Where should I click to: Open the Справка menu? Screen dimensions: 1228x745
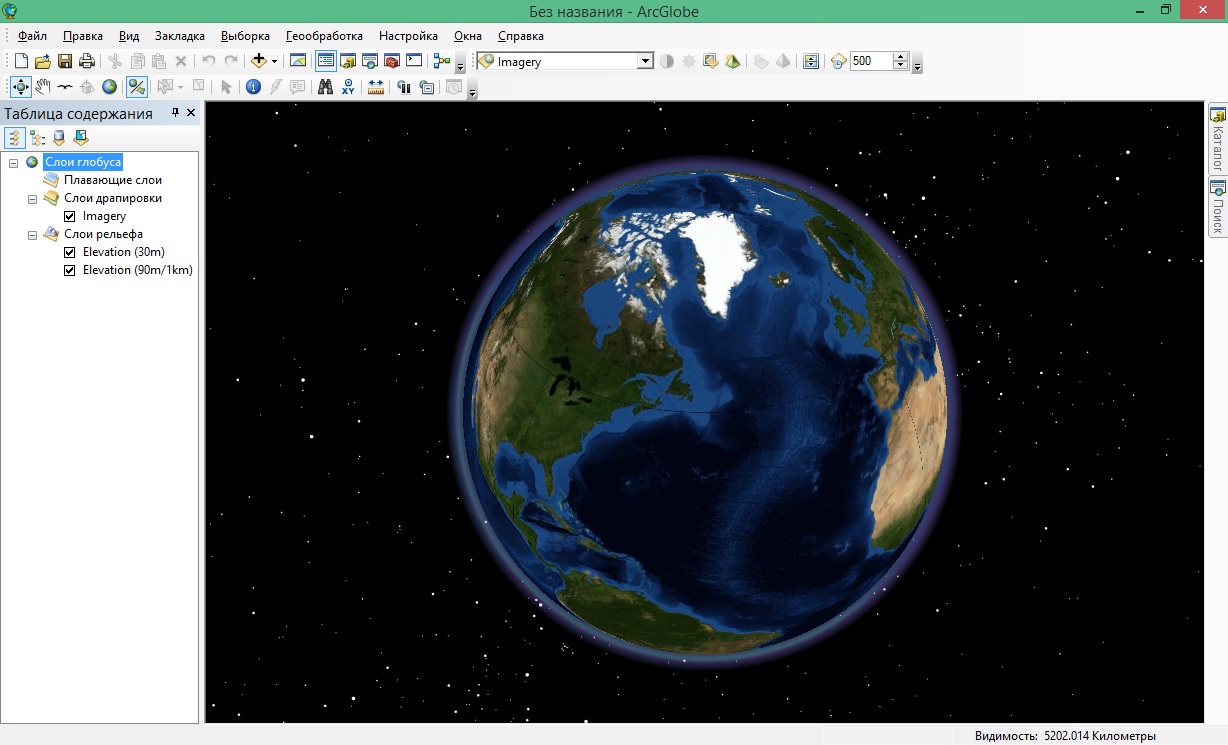coord(520,35)
